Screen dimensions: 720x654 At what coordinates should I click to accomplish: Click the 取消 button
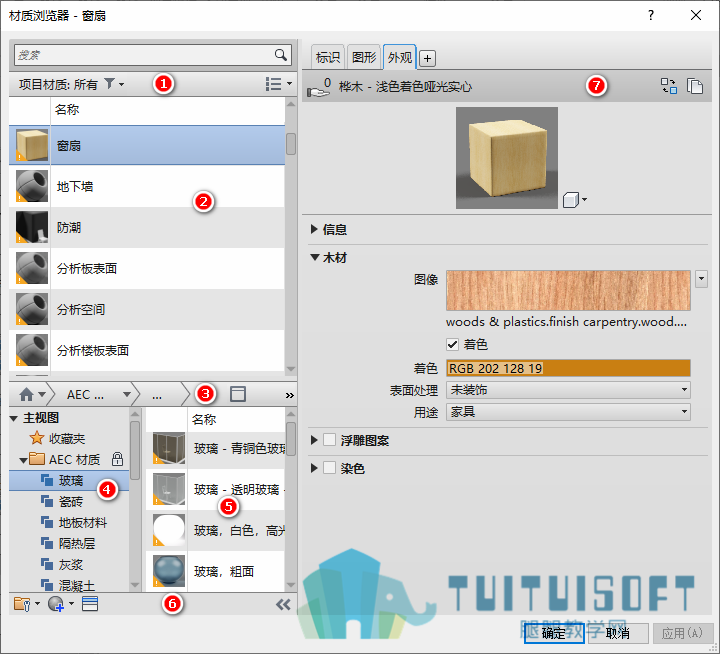point(618,633)
